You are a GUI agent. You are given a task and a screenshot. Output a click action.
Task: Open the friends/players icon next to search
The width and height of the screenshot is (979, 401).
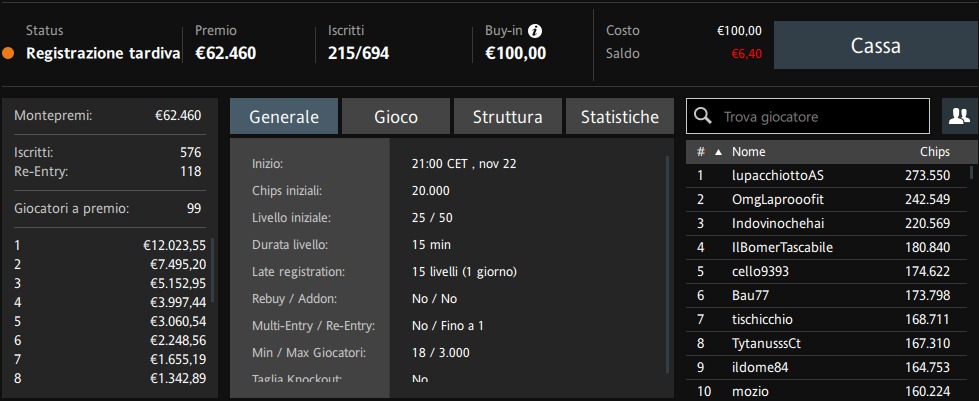959,116
